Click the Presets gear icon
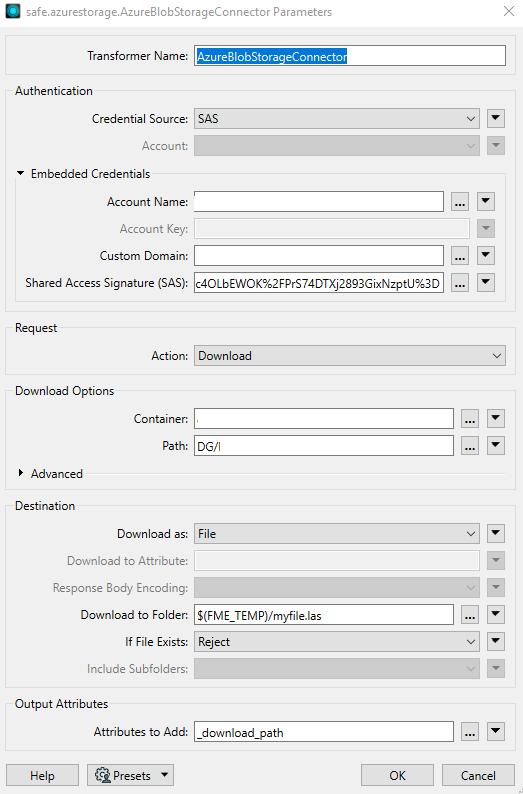The image size is (523, 794). (103, 775)
